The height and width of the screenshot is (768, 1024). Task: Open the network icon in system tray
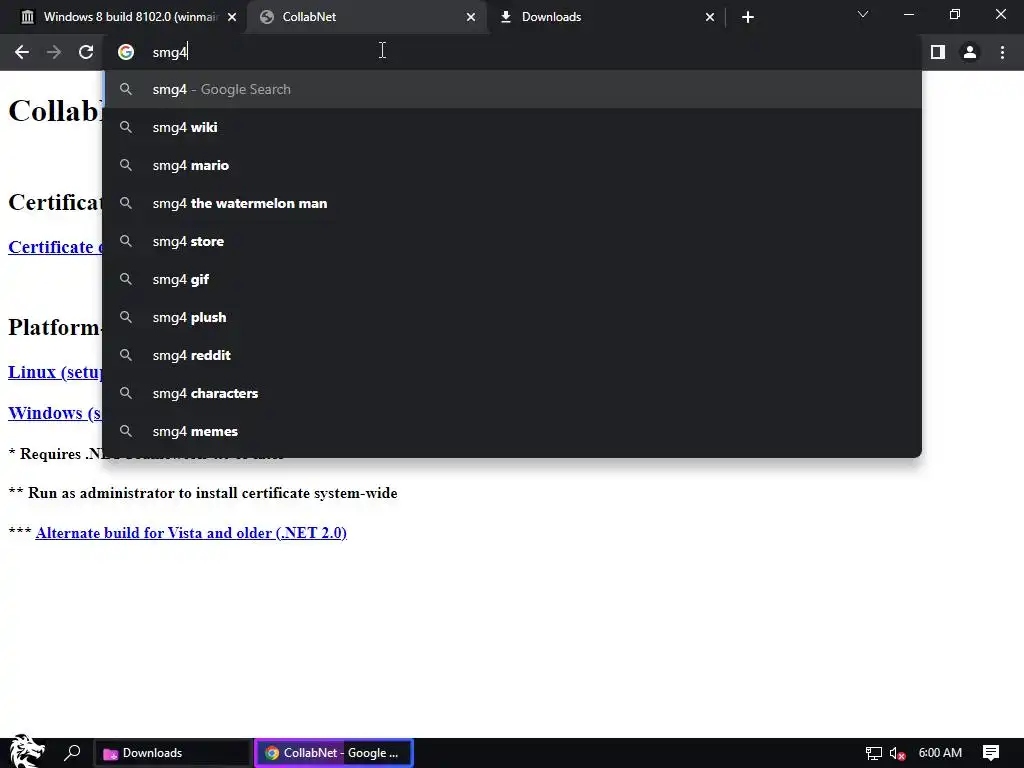pyautogui.click(x=874, y=754)
